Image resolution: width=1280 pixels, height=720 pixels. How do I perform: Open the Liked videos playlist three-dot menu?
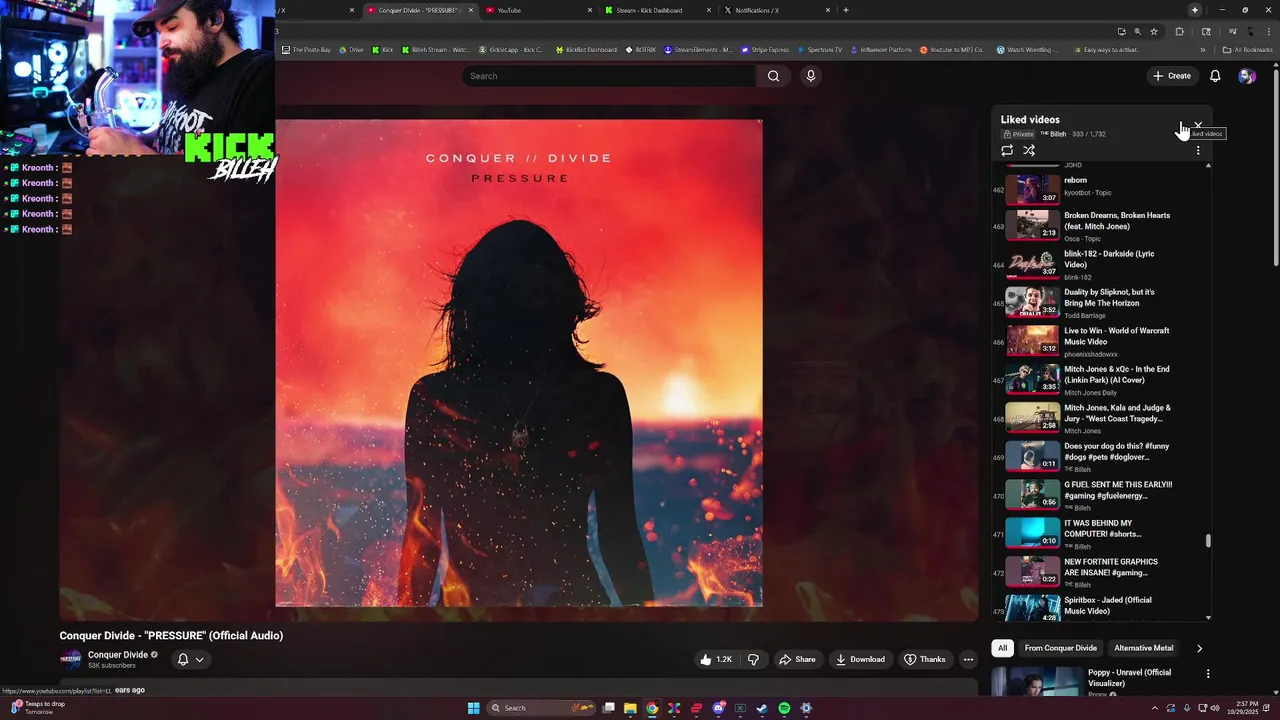[1198, 151]
